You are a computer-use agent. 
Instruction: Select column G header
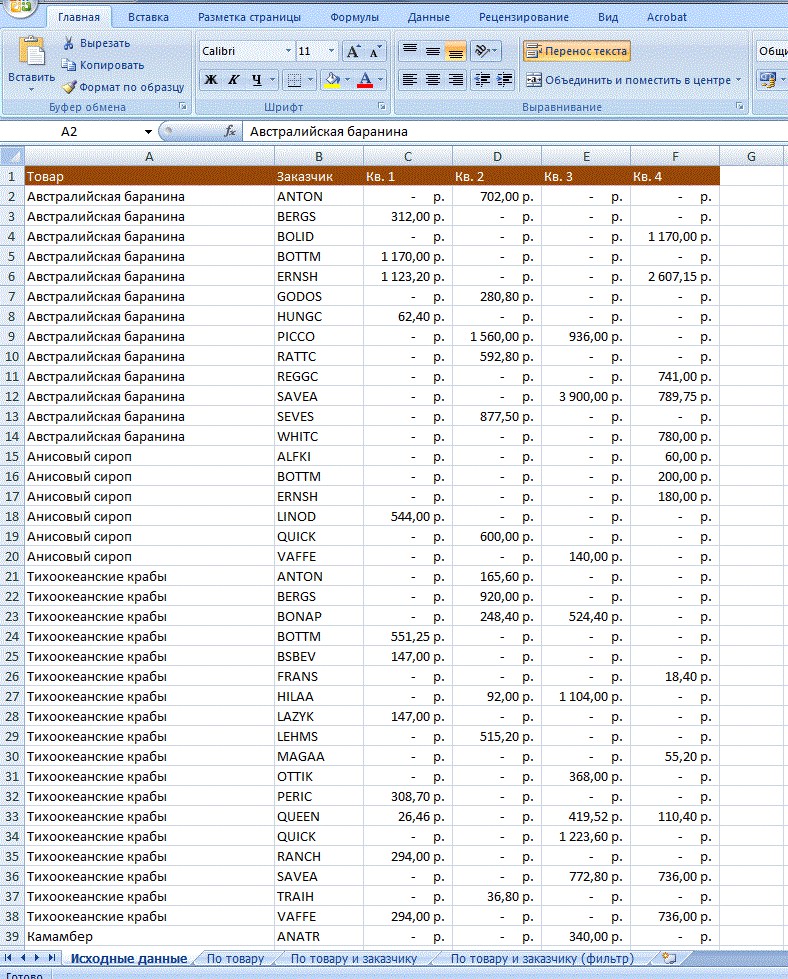751,157
